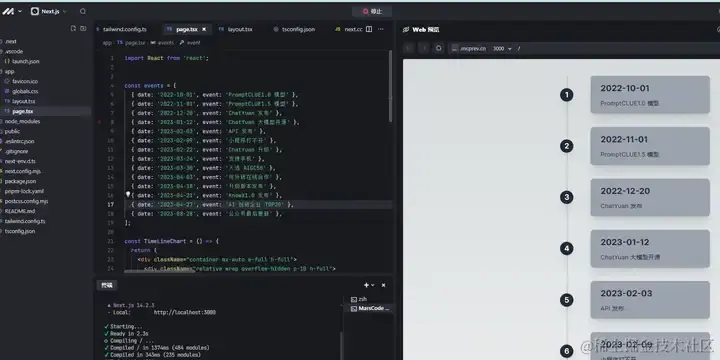Click the search magnifier icon
This screenshot has width=720, height=360.
(83, 11)
